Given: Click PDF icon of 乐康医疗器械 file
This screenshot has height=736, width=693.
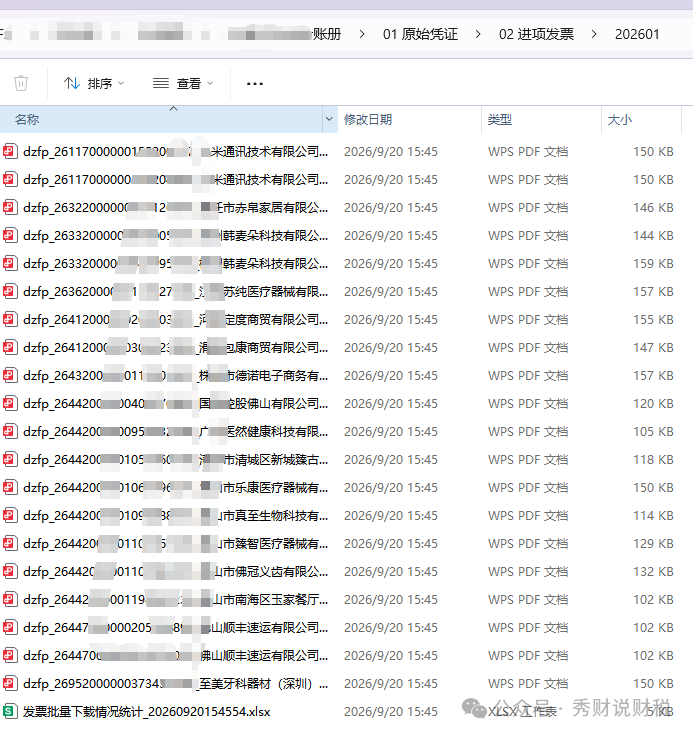Looking at the screenshot, I should click(10, 487).
